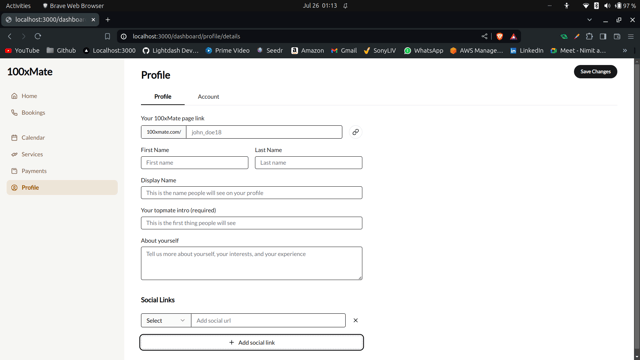Toggle the browser sidebar panel icon
The image size is (640, 360).
(603, 36)
